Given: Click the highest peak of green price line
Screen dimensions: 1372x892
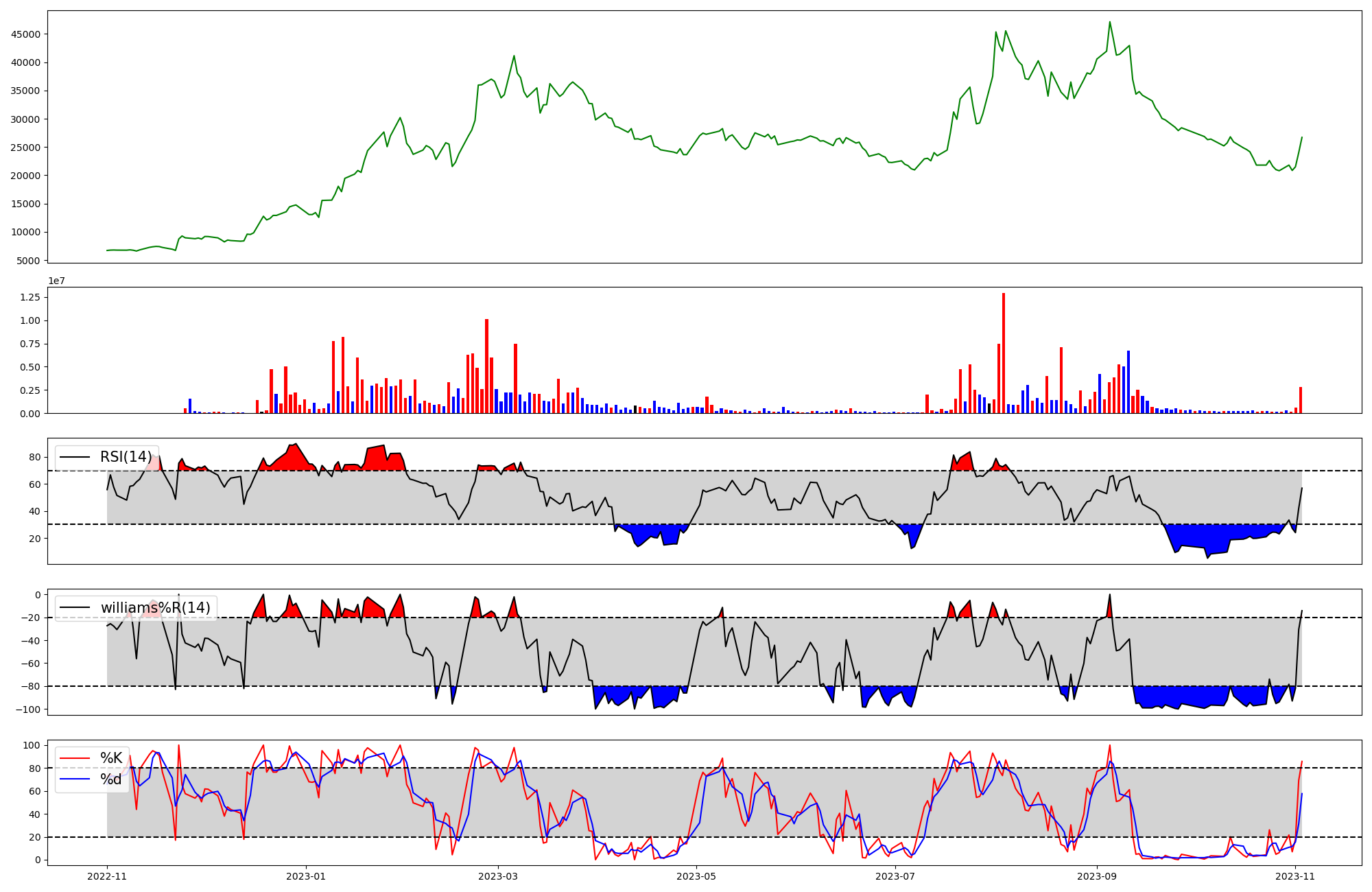Looking at the screenshot, I should click(1110, 23).
